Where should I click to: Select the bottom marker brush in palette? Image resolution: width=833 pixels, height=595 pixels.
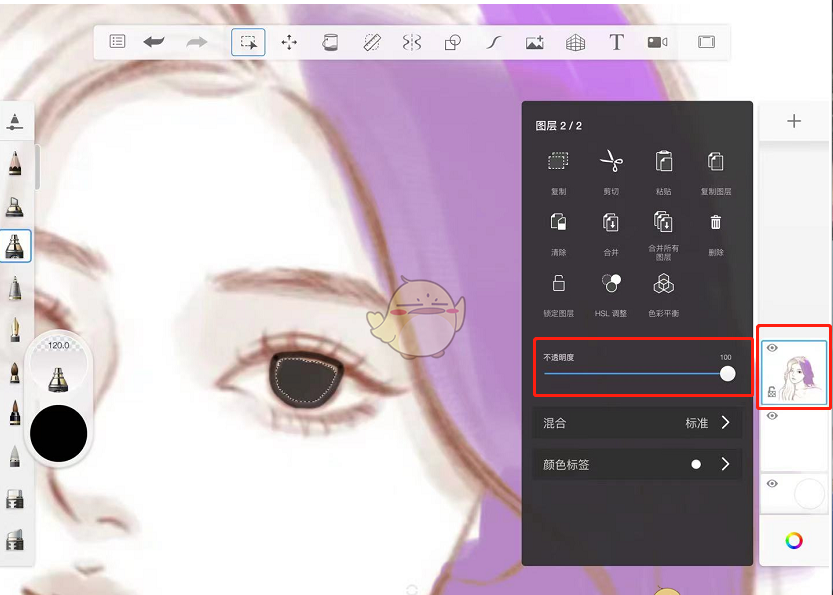[15, 540]
